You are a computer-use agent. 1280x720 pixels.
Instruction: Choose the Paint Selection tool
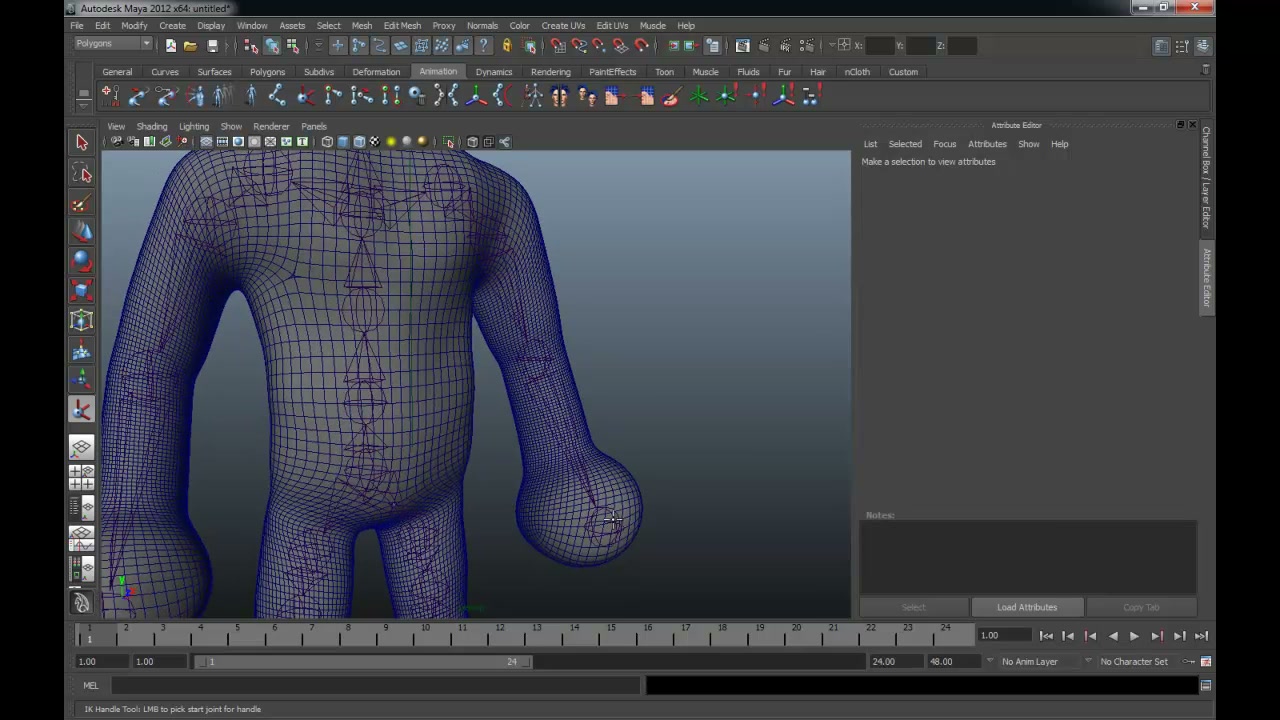(82, 204)
